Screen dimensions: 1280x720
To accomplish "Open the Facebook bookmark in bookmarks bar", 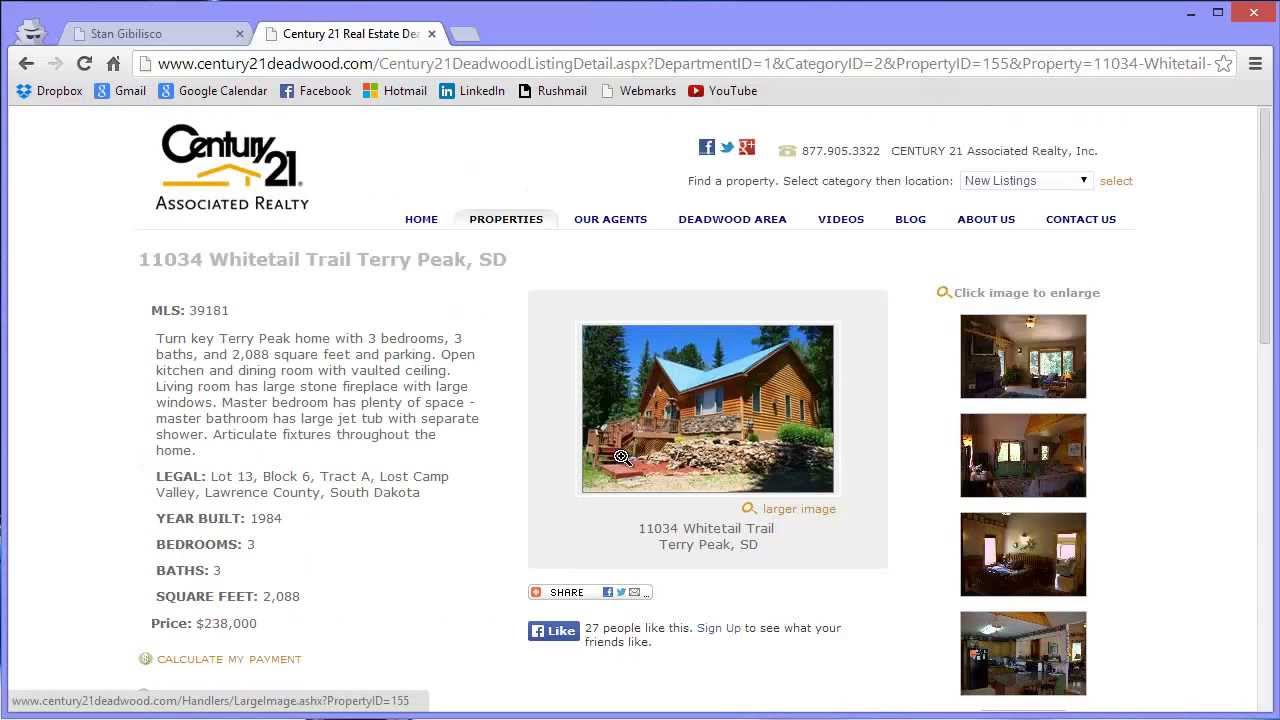I will click(x=315, y=91).
